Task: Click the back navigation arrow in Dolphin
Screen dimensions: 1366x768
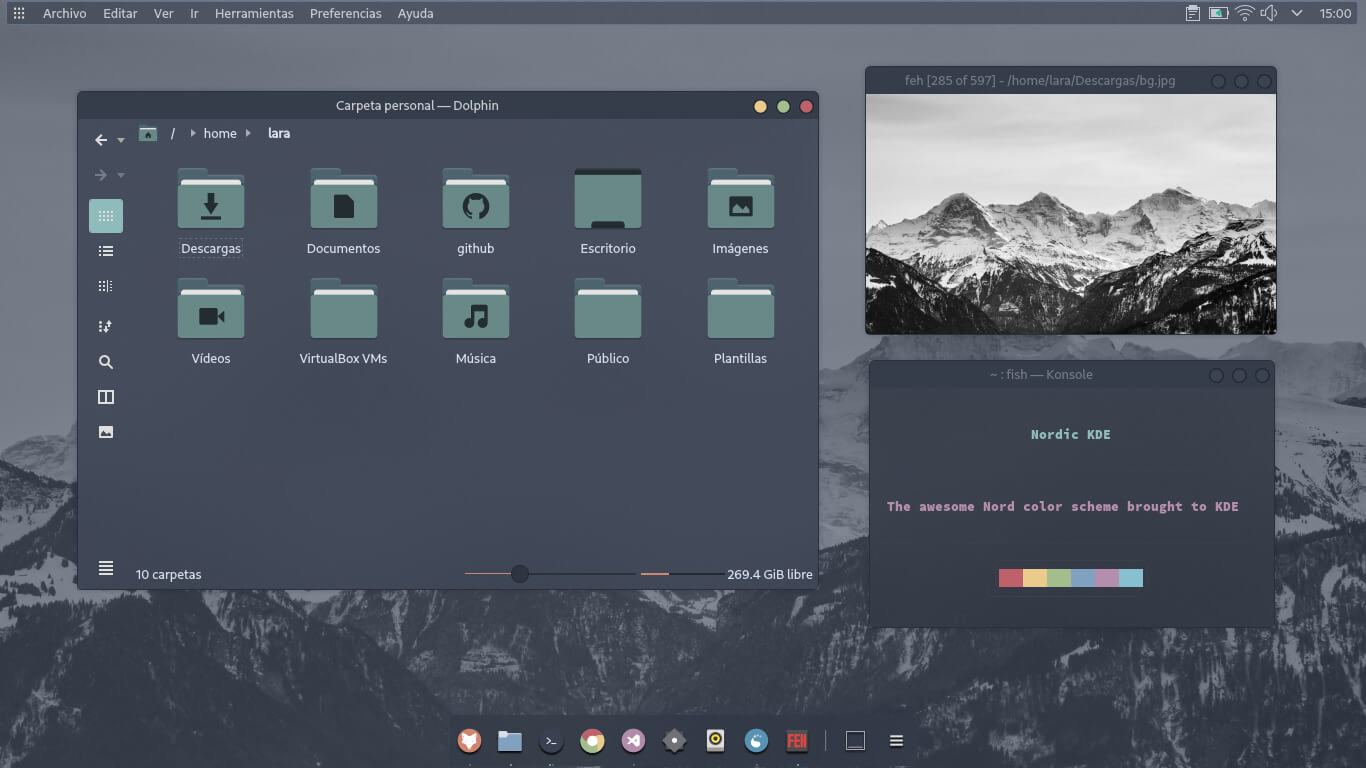Action: (101, 140)
